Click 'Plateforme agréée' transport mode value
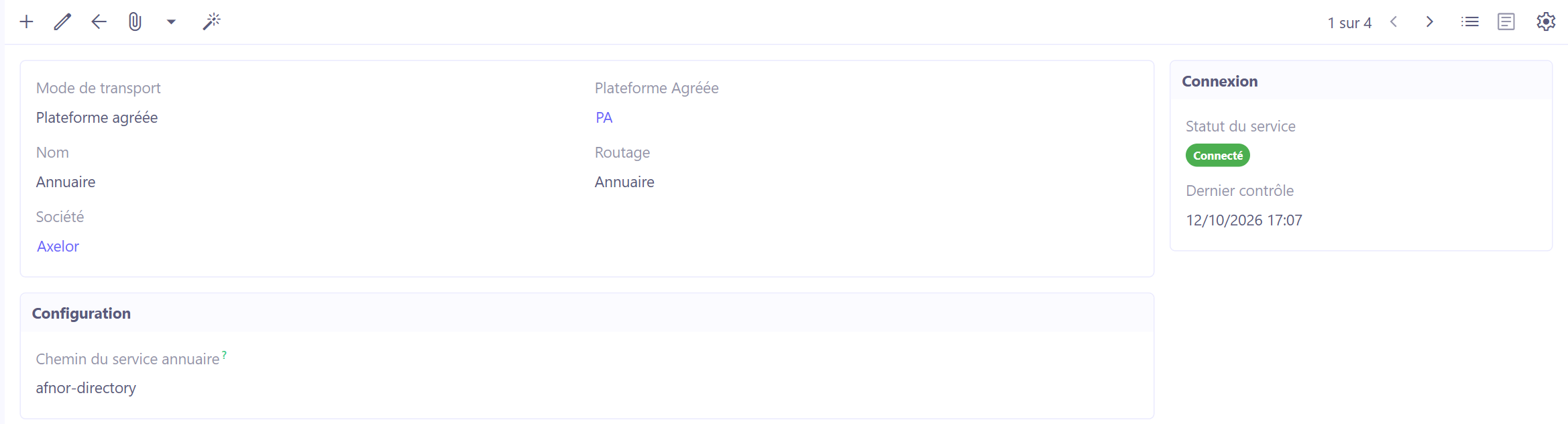Image resolution: width=1568 pixels, height=424 pixels. click(x=97, y=118)
